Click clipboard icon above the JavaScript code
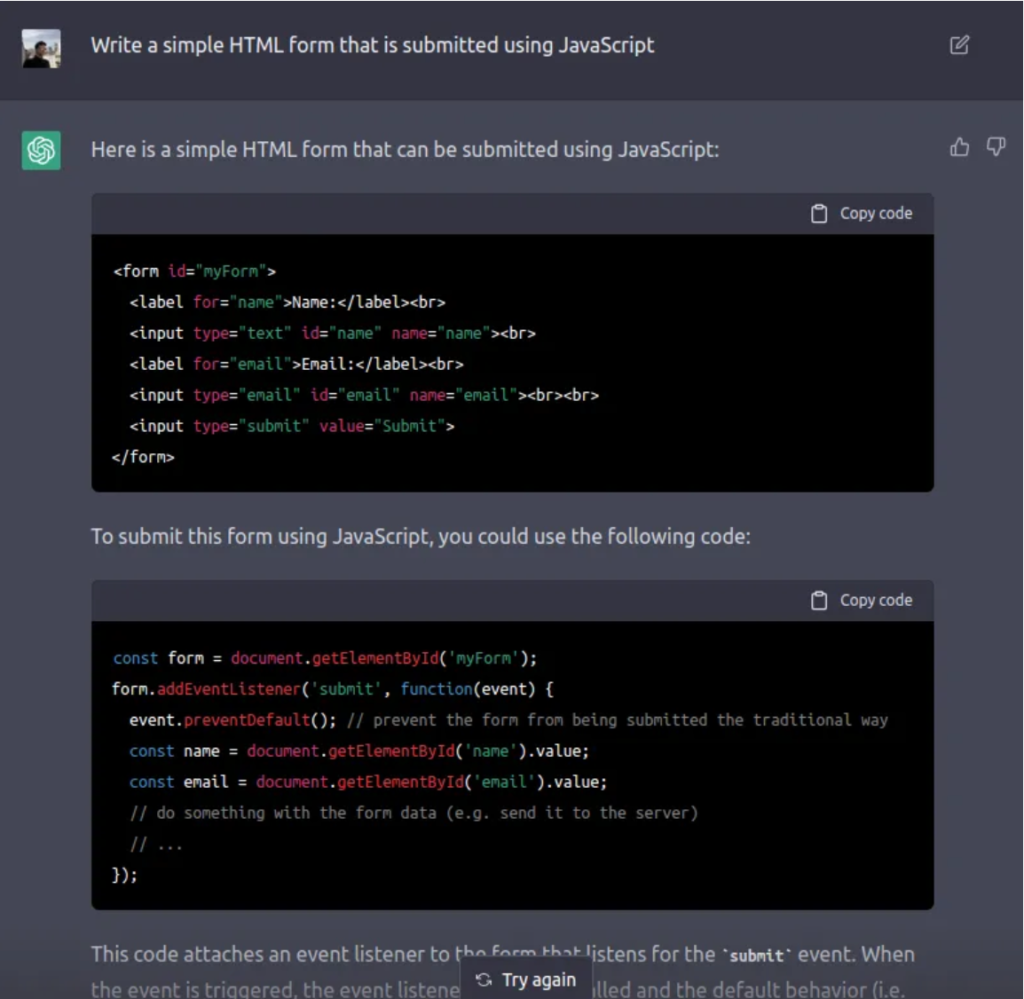 819,600
